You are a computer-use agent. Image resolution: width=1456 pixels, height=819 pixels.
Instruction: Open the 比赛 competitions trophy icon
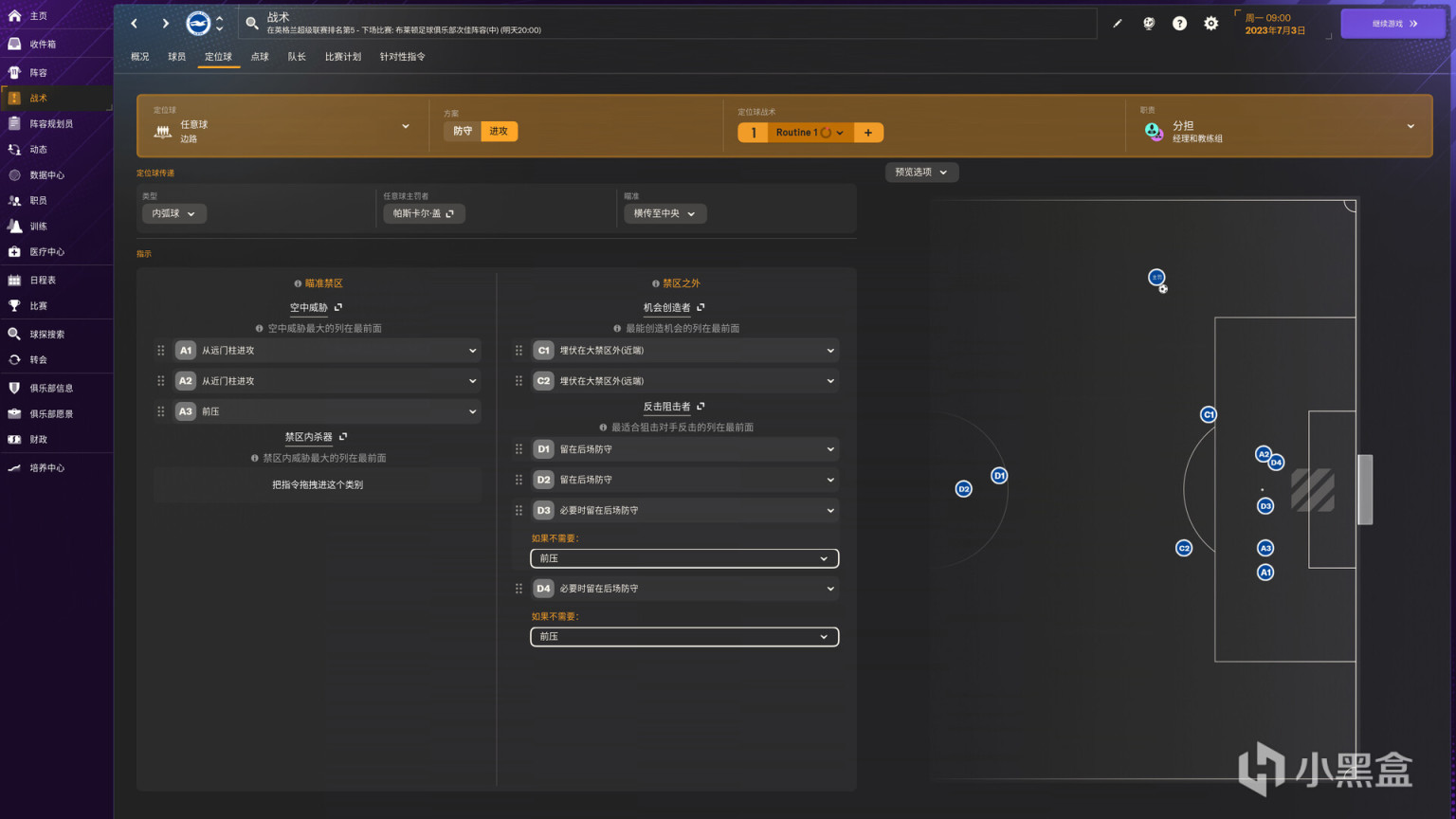(x=14, y=305)
